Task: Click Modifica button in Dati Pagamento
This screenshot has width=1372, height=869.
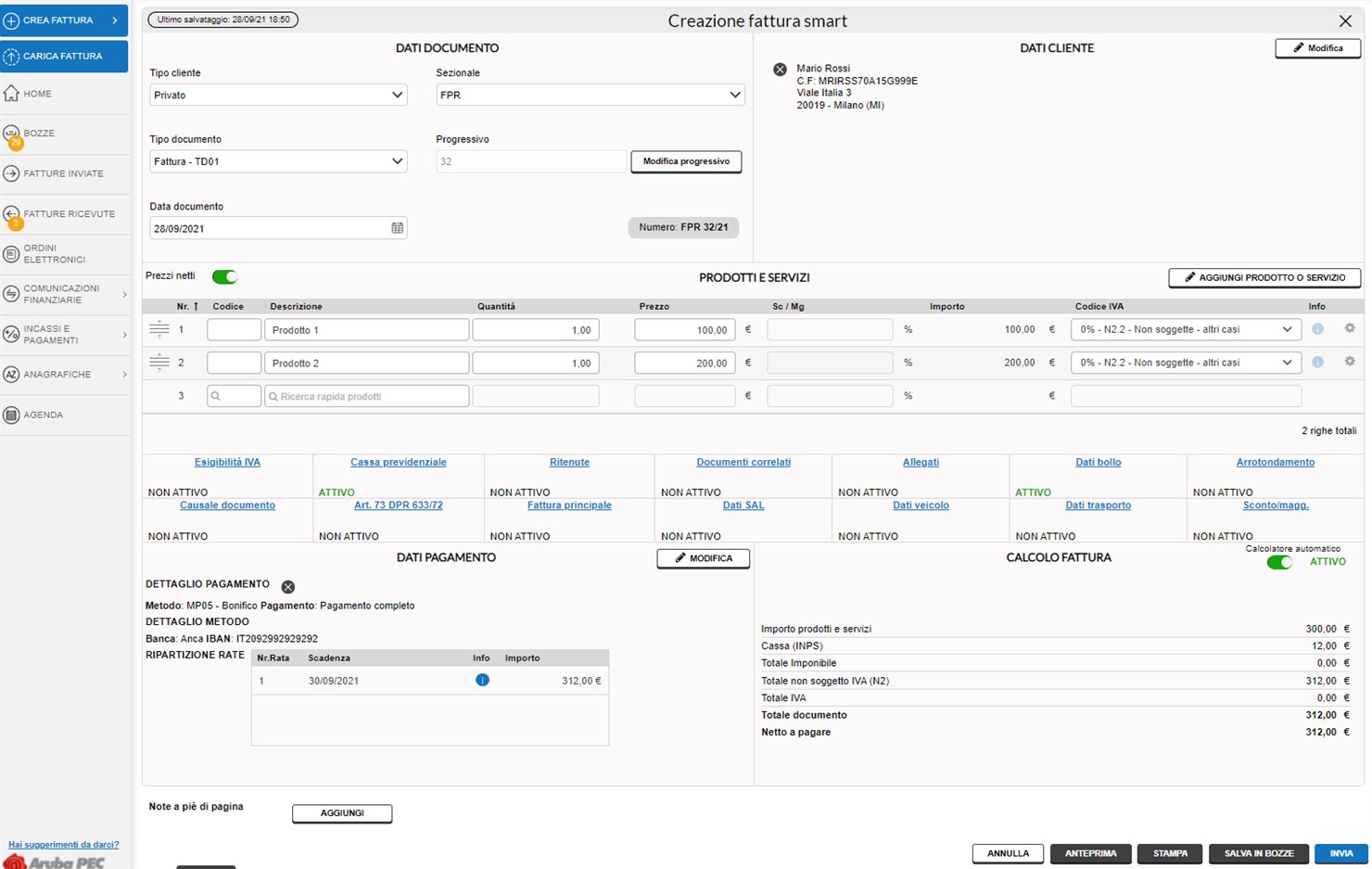Action: coord(704,558)
